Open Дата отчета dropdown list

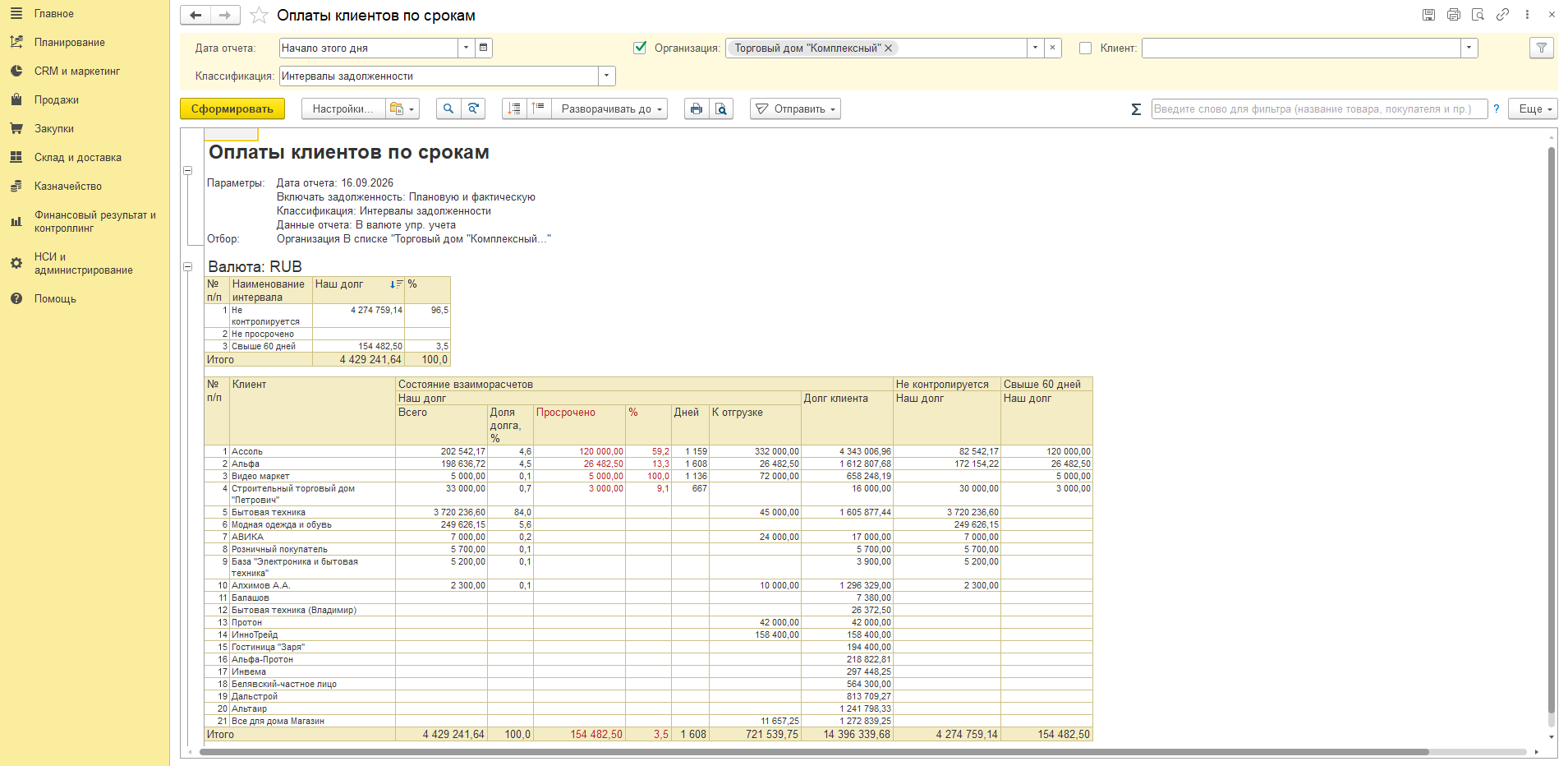[x=467, y=48]
